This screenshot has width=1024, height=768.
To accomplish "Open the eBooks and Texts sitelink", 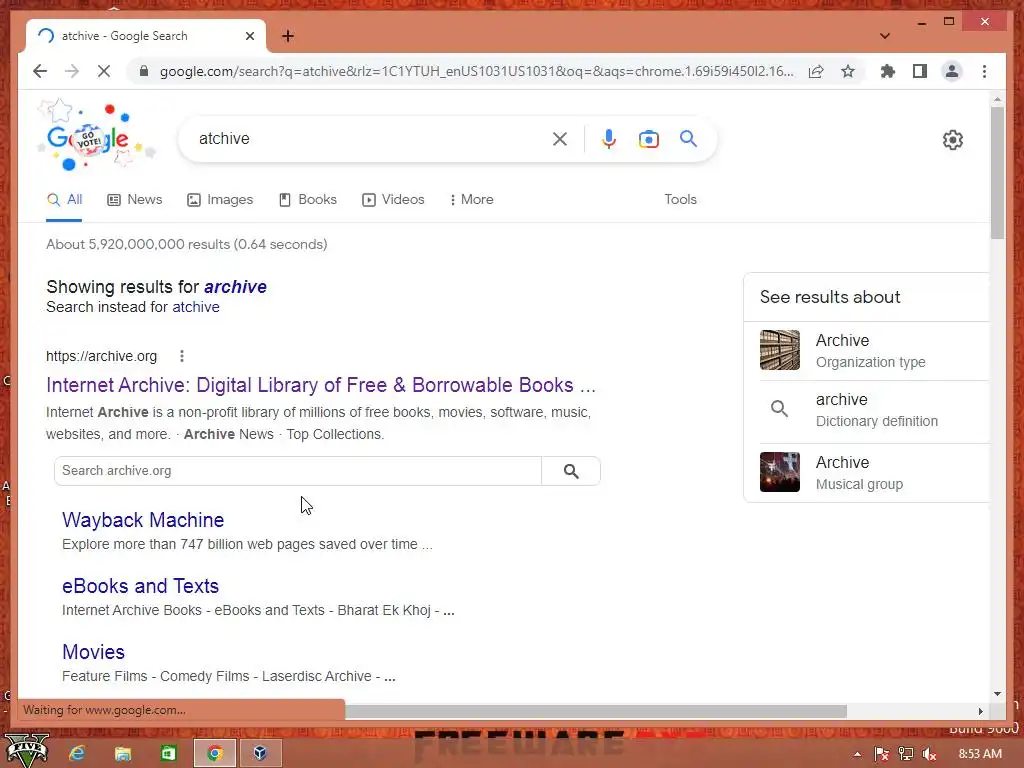I will click(140, 586).
